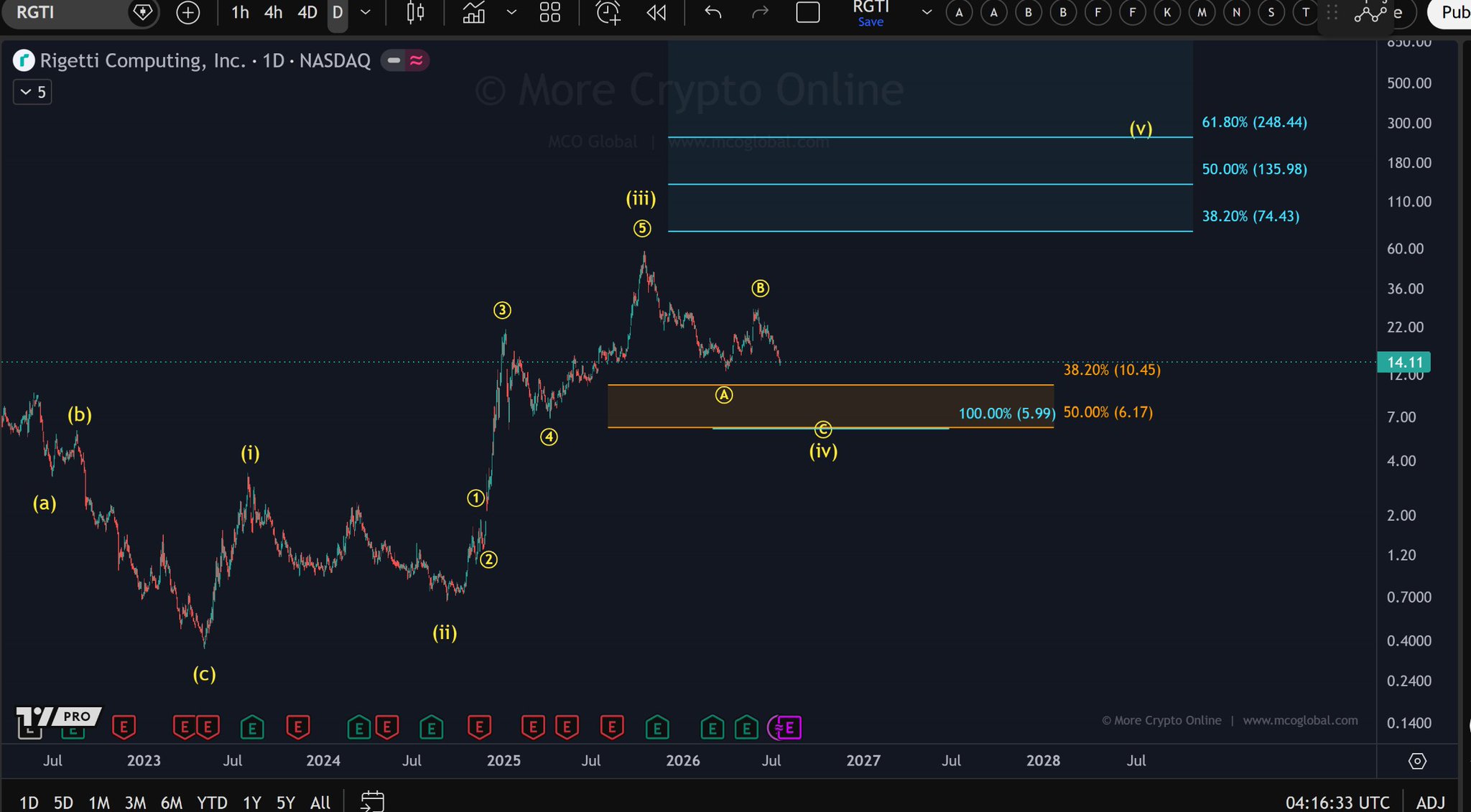Start bar replay mode
The width and height of the screenshot is (1471, 812).
click(656, 12)
